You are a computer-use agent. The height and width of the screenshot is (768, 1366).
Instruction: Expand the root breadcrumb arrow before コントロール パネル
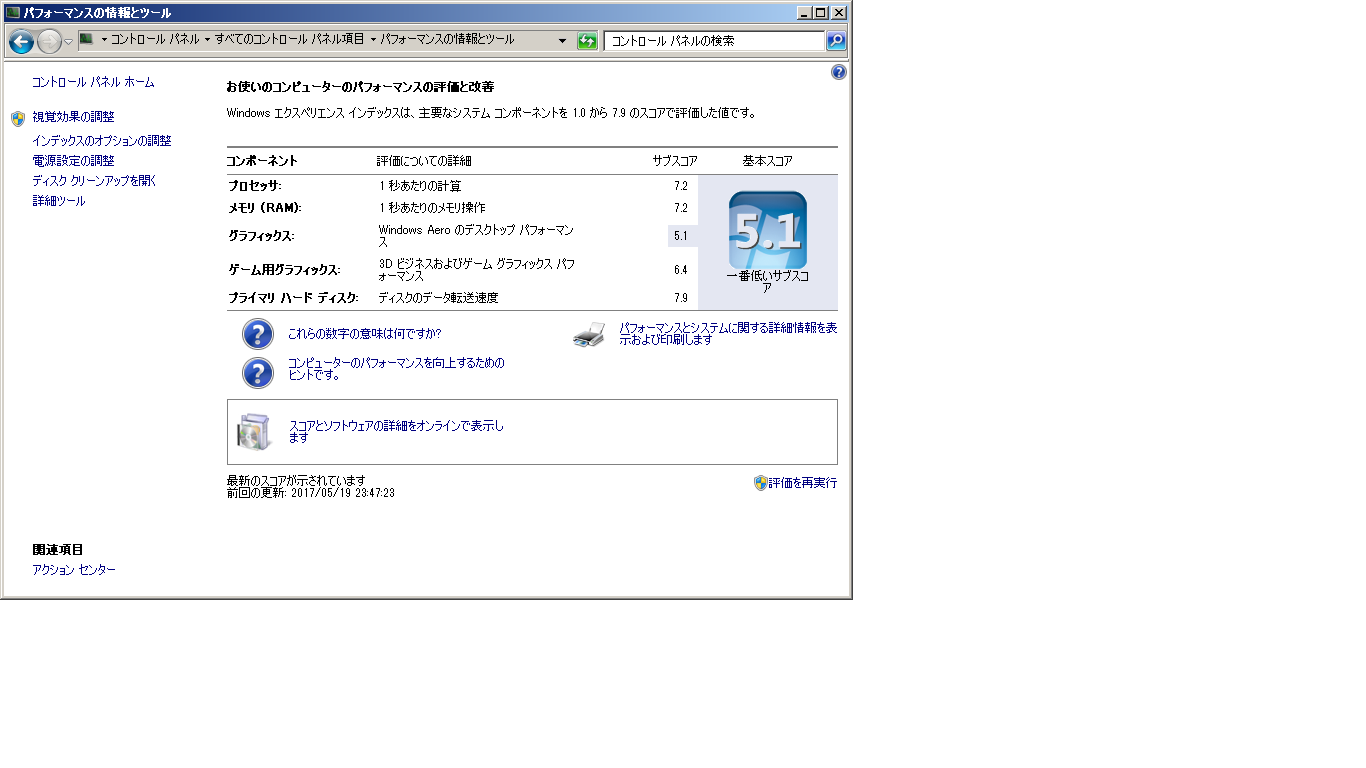(x=104, y=40)
